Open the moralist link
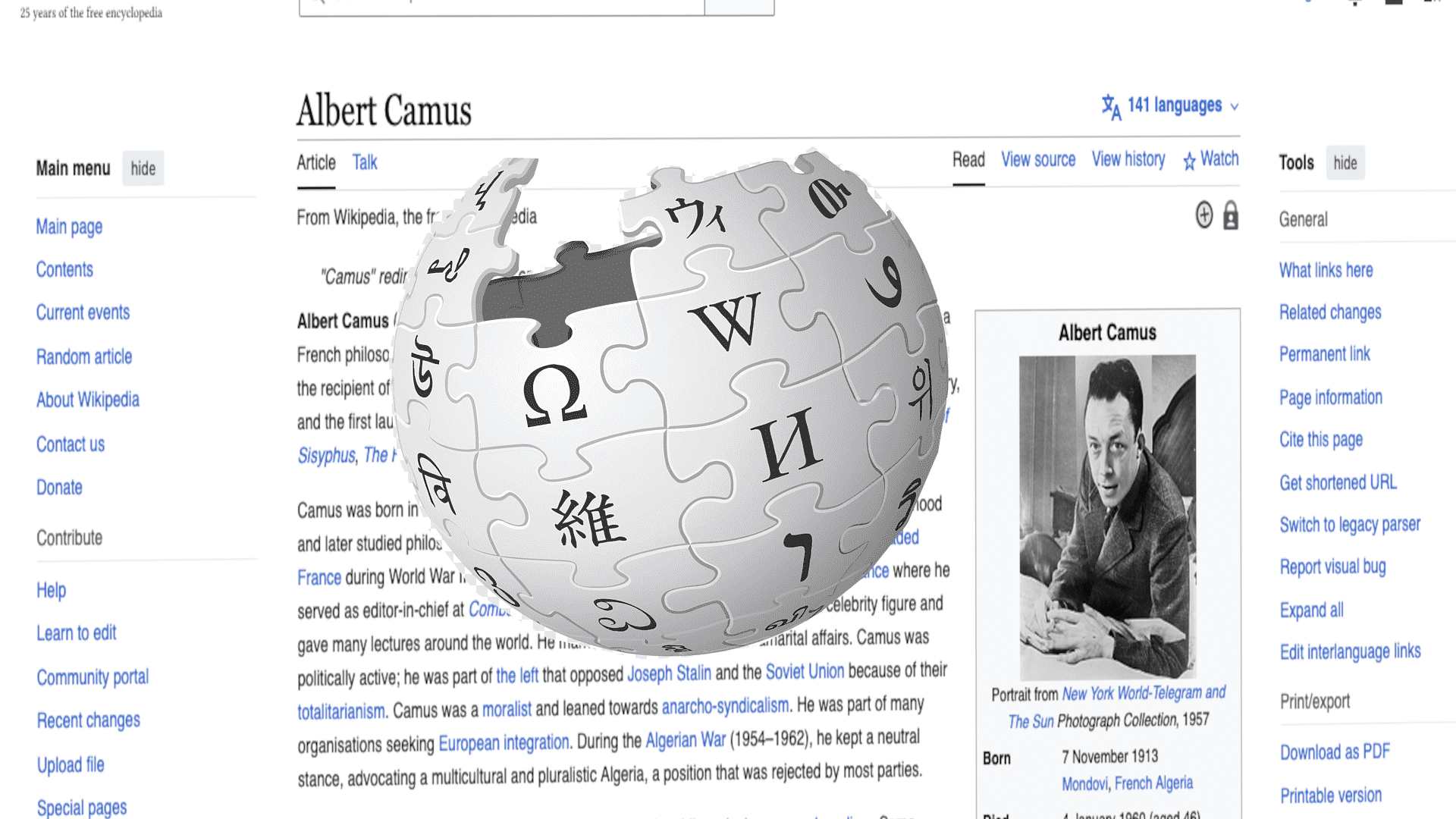The width and height of the screenshot is (1456, 819). pos(507,710)
